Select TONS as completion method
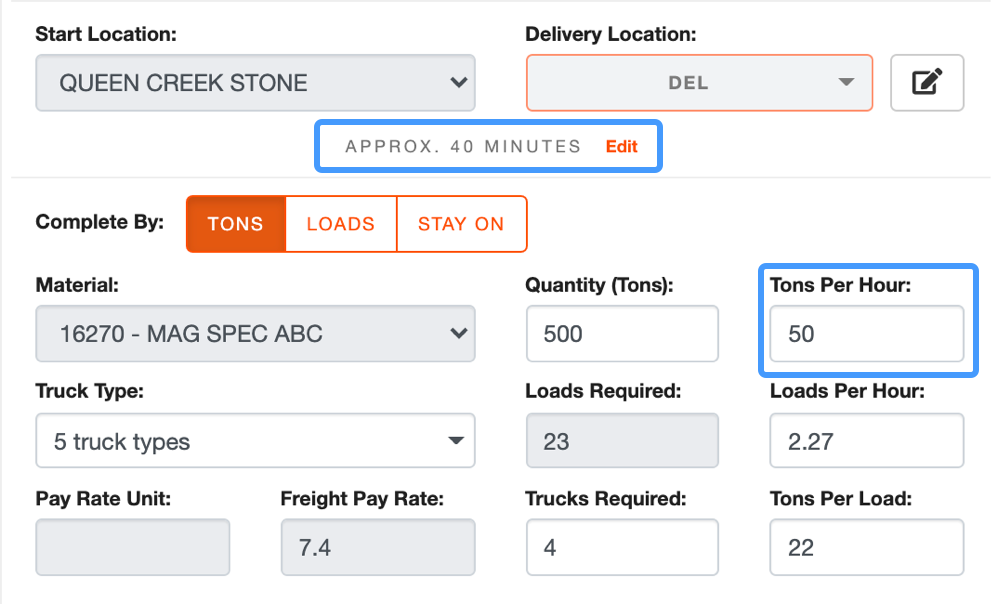Viewport: 998px width, 604px height. click(x=235, y=224)
